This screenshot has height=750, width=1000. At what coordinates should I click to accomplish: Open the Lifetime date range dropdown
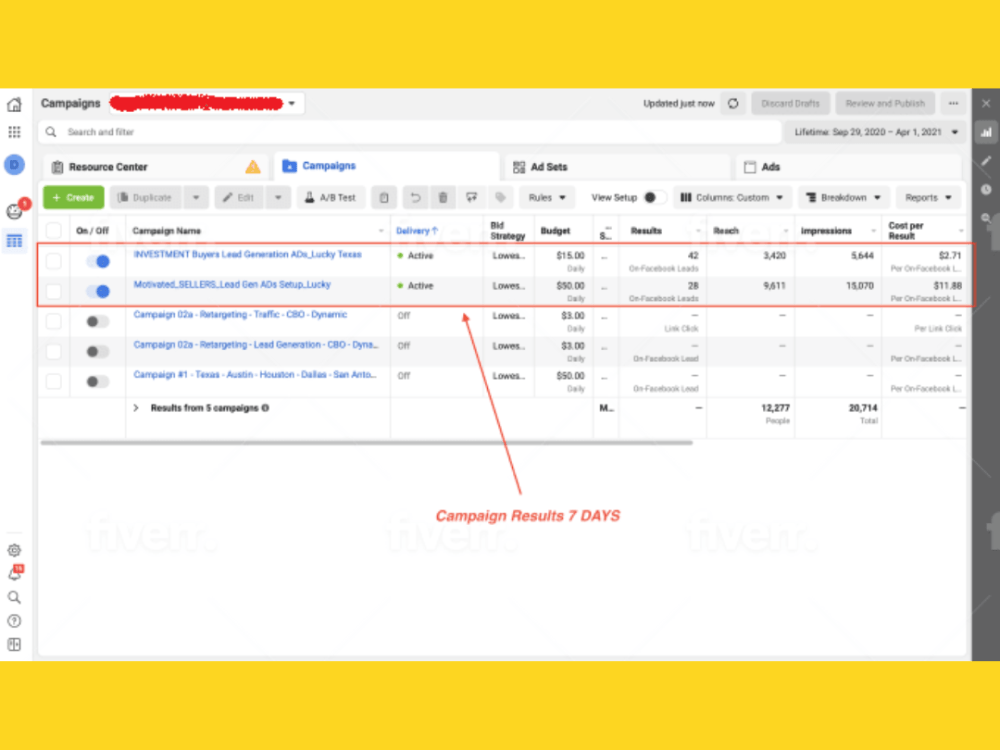(876, 132)
